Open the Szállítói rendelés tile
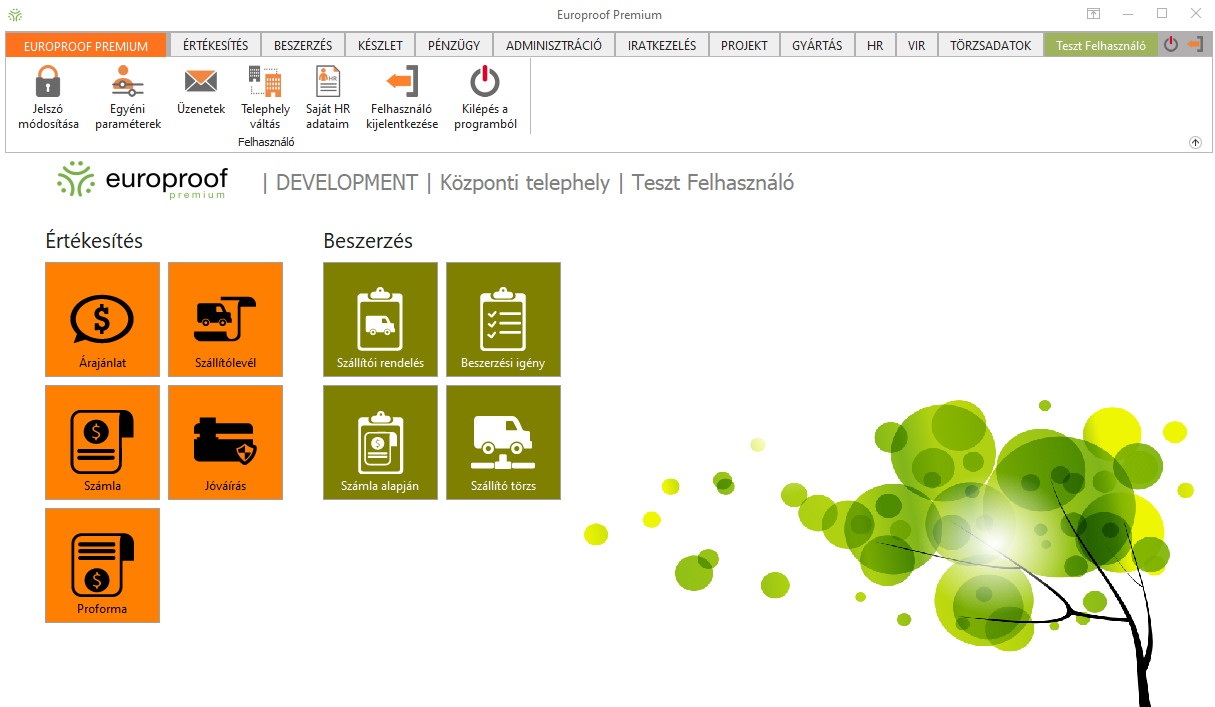Viewport: 1215px width, 707px height. click(x=380, y=319)
